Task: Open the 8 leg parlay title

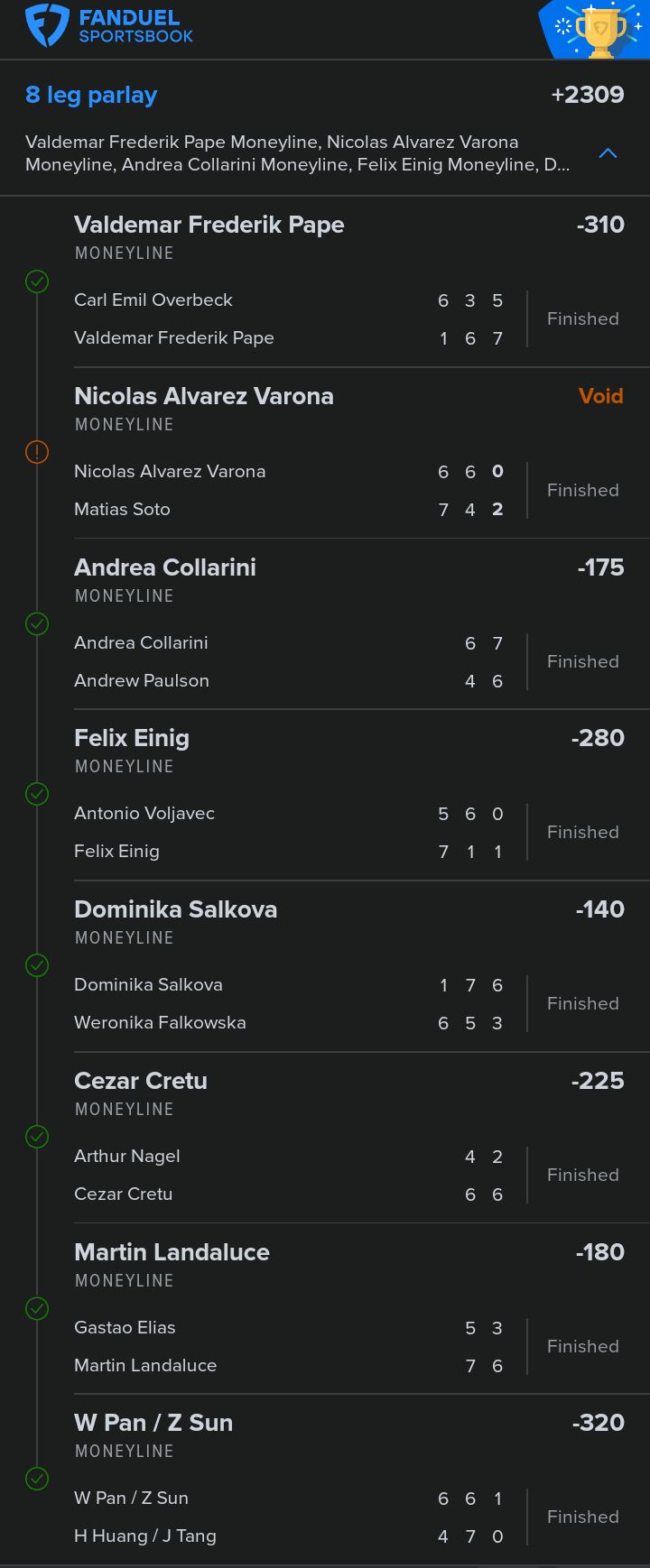Action: pyautogui.click(x=91, y=95)
